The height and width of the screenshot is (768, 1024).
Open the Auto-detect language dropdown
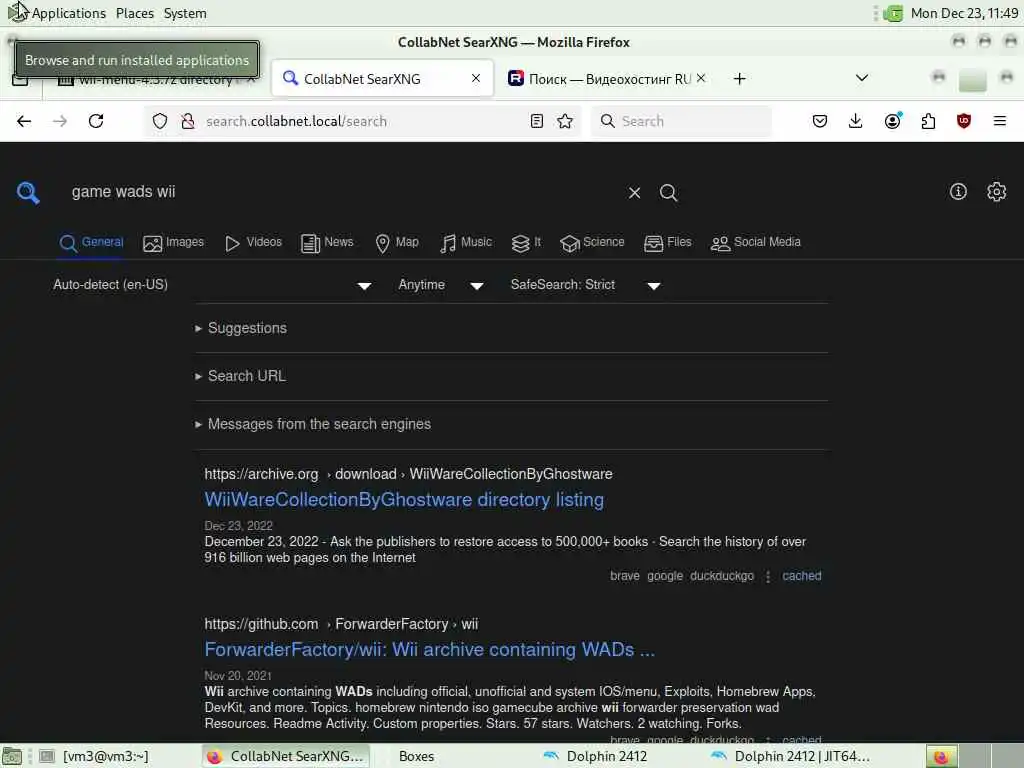213,285
